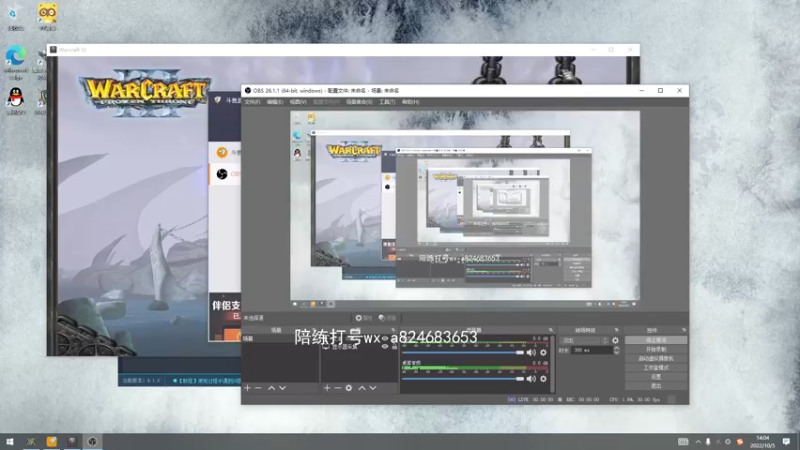Screen dimensions: 800x450
Task: Pop out the Scene Transitions dock panel
Action: click(x=616, y=330)
